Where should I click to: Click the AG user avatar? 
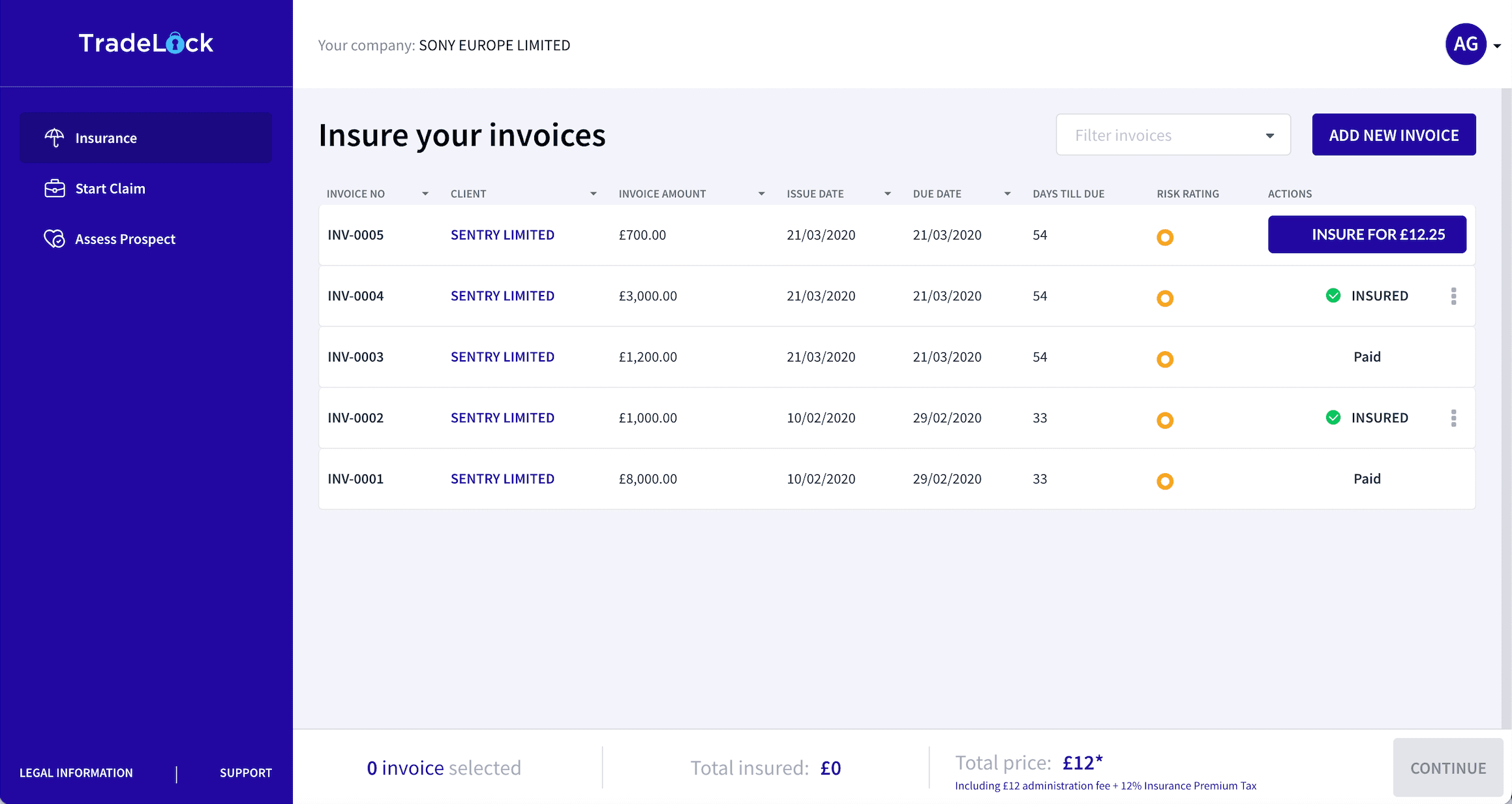pyautogui.click(x=1465, y=44)
